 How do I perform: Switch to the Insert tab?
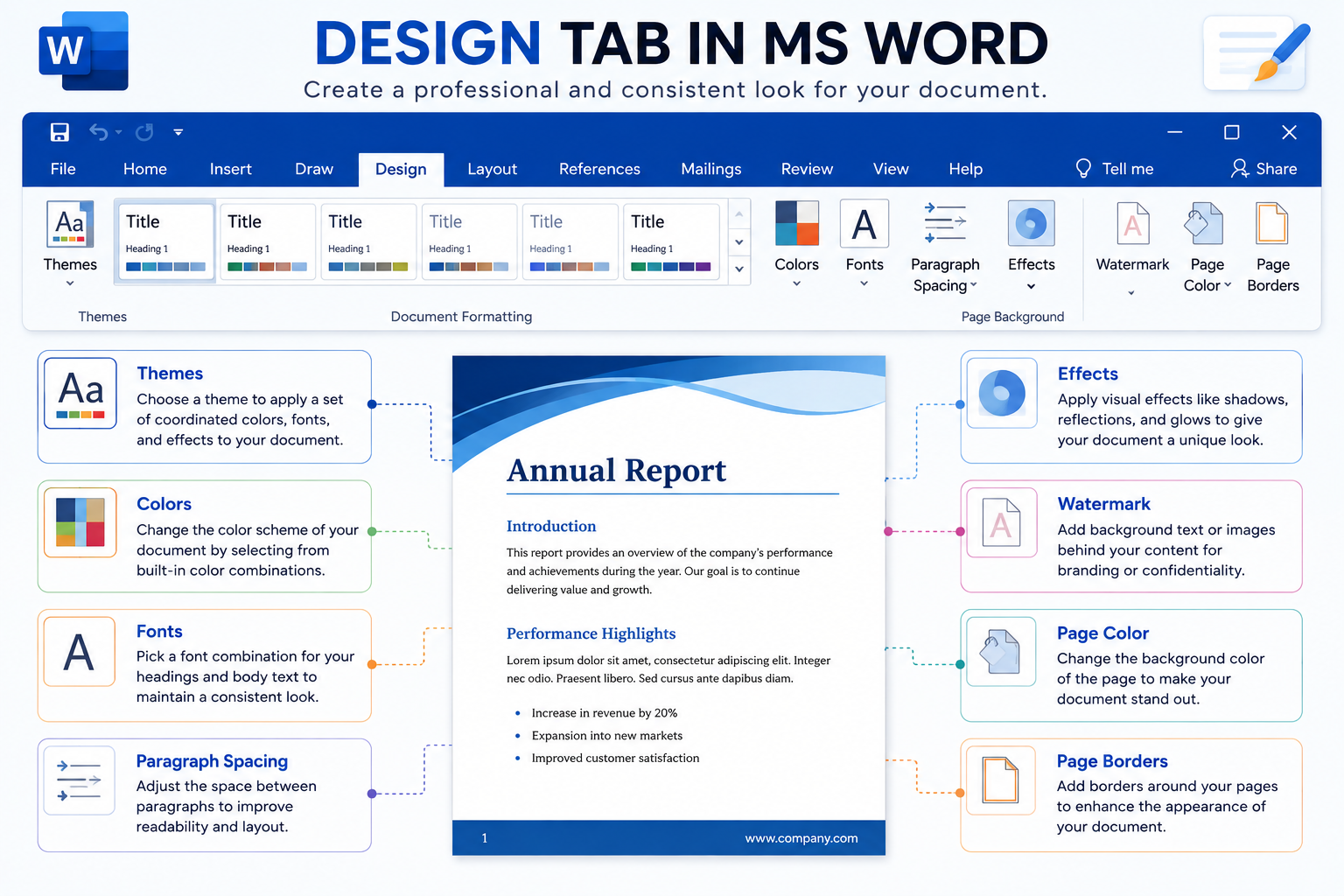[231, 169]
